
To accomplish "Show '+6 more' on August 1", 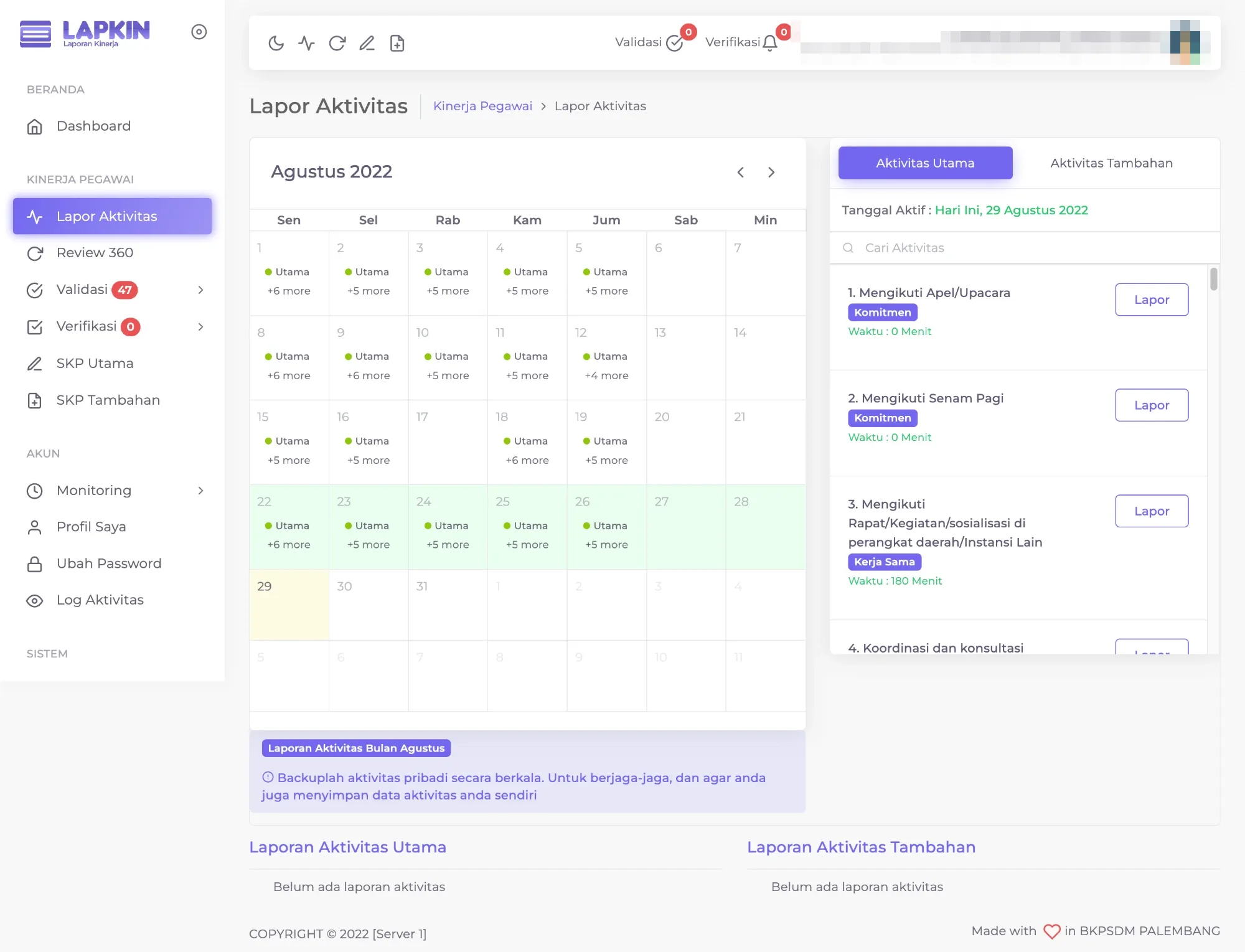I will click(x=289, y=291).
